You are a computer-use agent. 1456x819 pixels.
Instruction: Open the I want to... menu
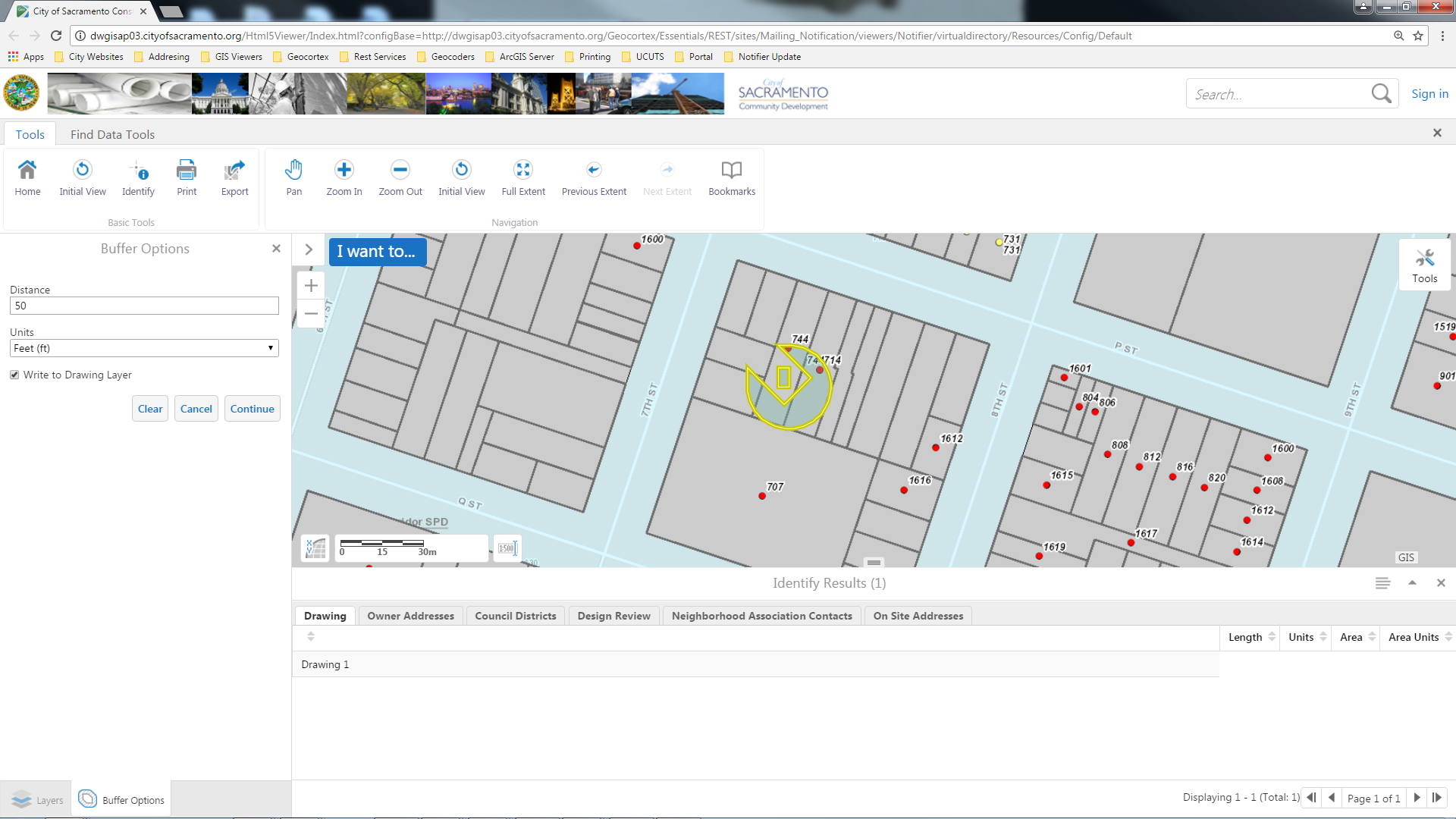coord(377,252)
